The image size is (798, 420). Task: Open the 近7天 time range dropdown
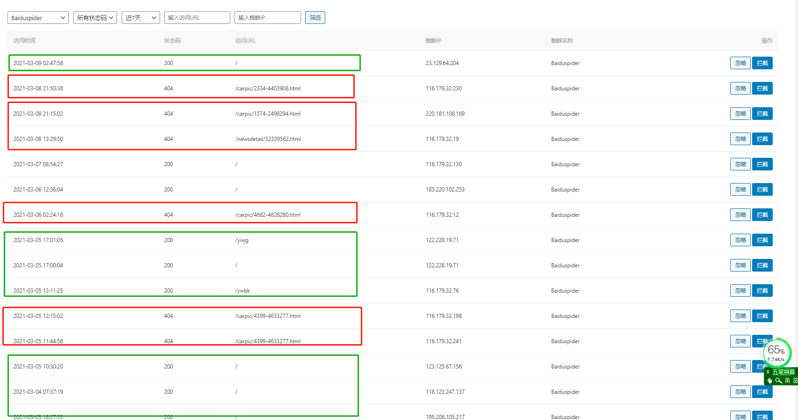pyautogui.click(x=140, y=18)
